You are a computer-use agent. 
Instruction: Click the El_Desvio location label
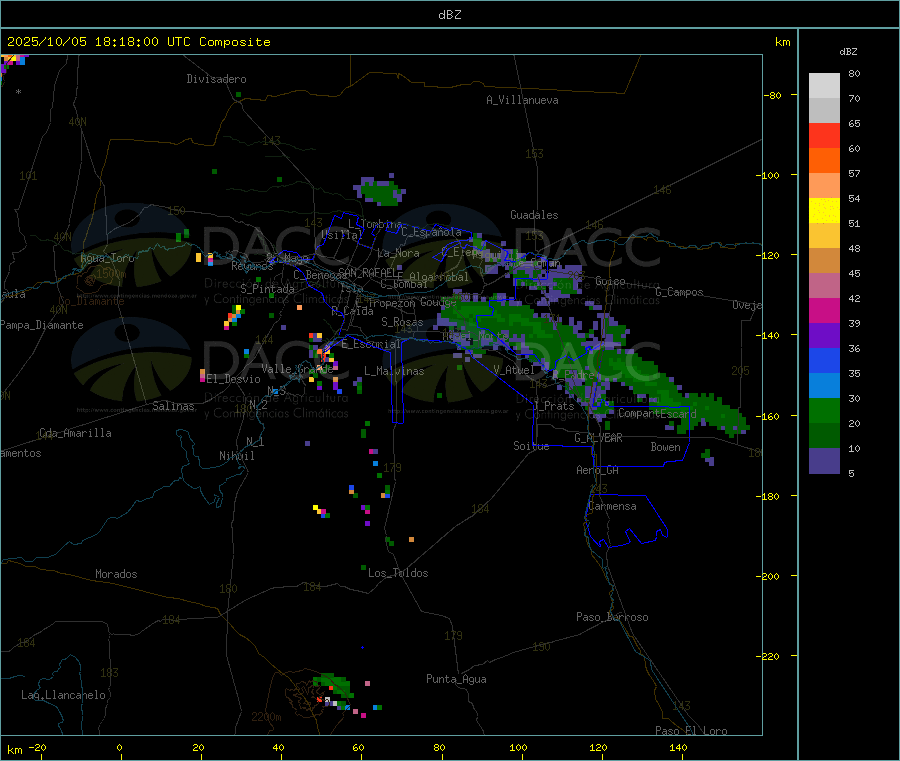[x=234, y=379]
